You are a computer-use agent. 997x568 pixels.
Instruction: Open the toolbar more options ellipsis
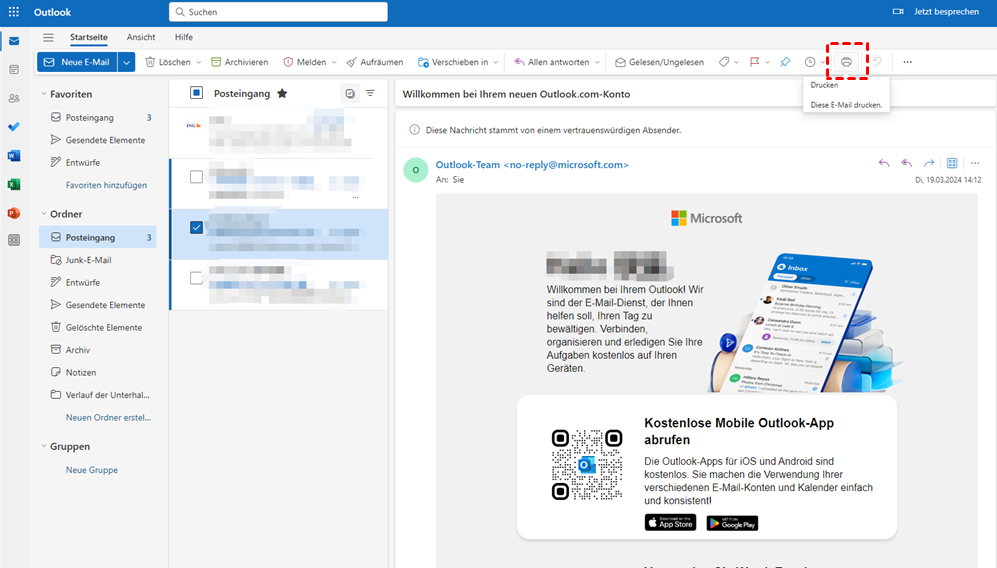point(907,62)
